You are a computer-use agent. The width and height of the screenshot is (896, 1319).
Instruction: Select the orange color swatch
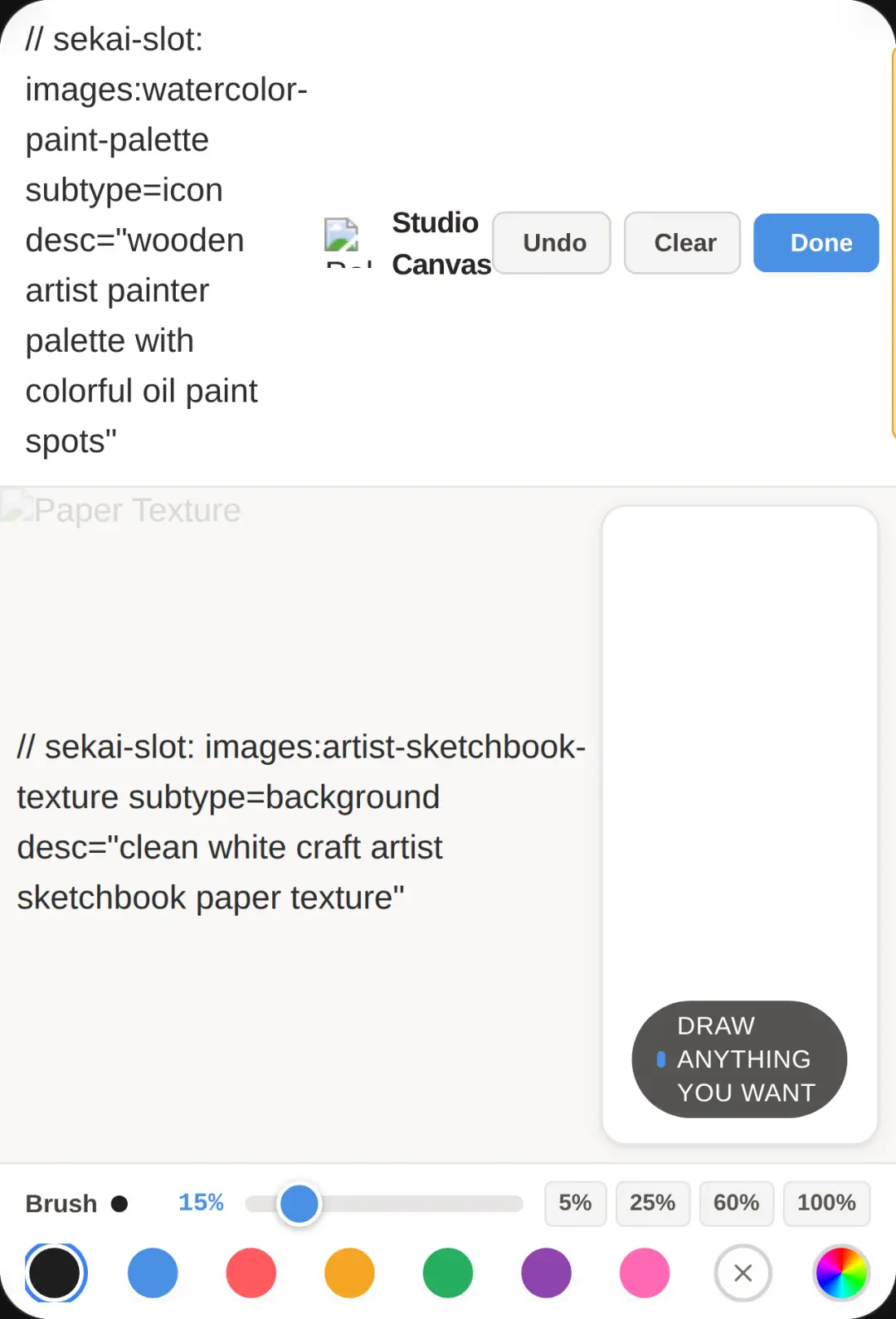pyautogui.click(x=349, y=1273)
